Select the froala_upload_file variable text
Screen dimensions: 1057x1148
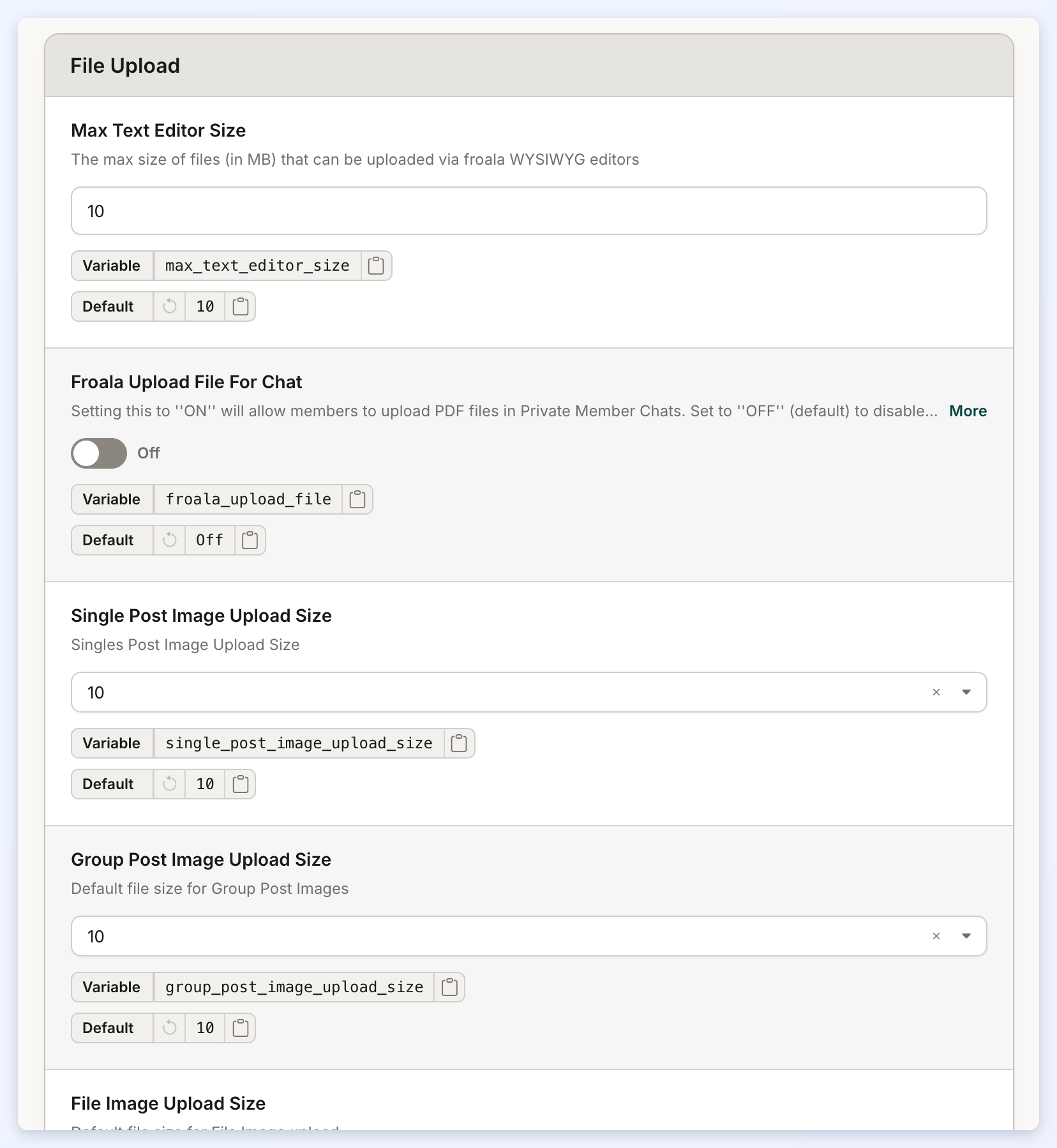(248, 499)
